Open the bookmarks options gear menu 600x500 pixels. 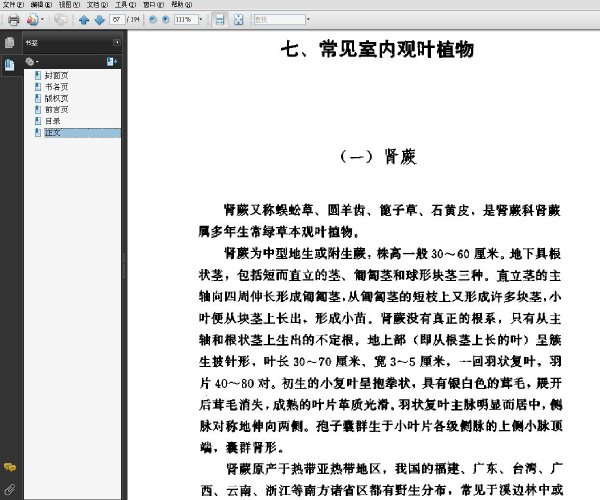[32, 61]
